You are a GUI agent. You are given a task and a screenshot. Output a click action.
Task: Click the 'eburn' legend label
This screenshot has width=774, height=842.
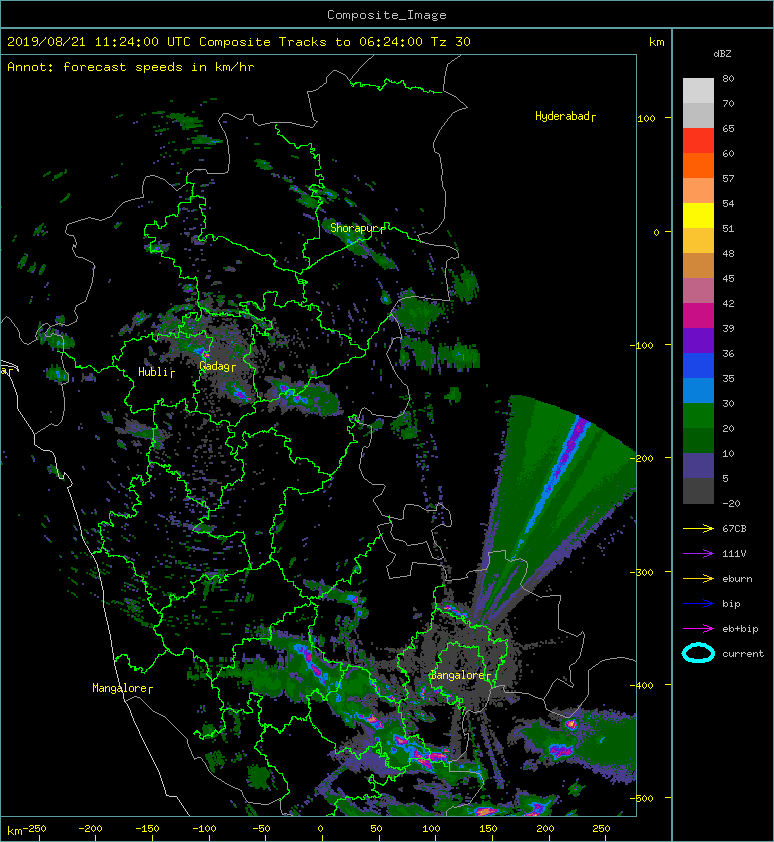(x=737, y=579)
